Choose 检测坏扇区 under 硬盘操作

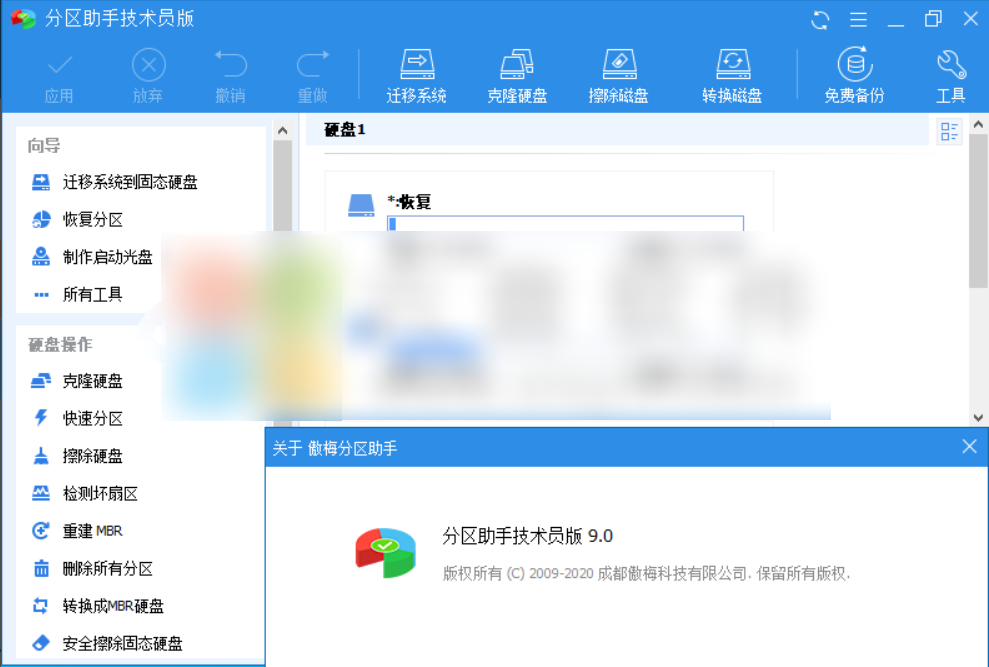click(100, 493)
